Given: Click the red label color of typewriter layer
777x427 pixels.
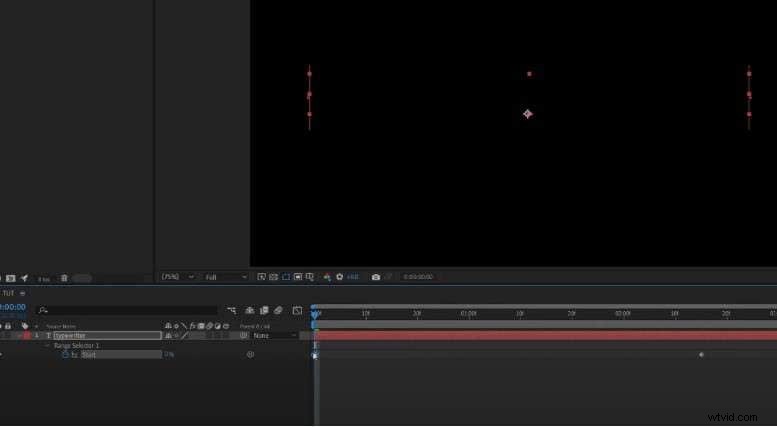Looking at the screenshot, I should [x=26, y=335].
